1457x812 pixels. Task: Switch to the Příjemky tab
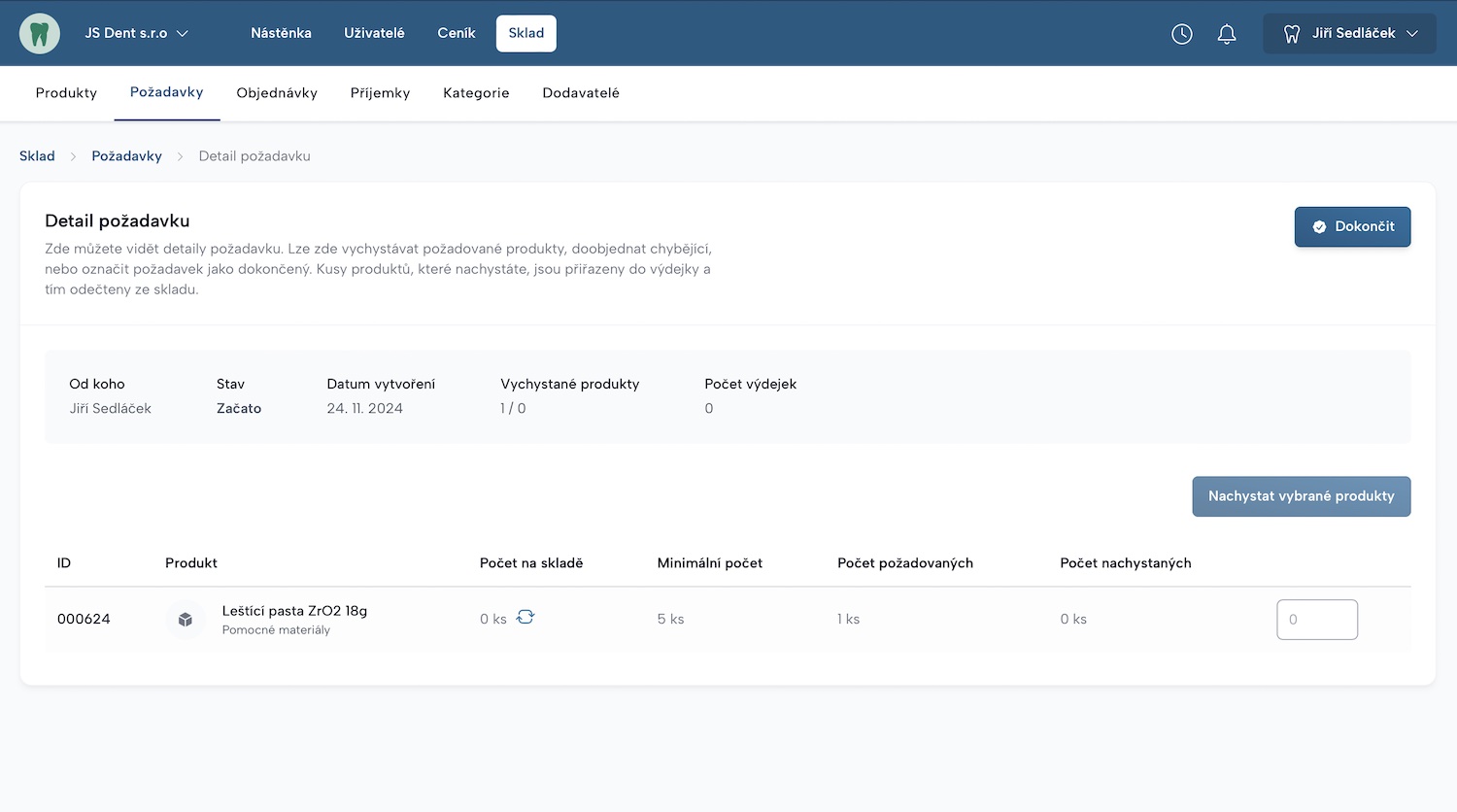[381, 93]
